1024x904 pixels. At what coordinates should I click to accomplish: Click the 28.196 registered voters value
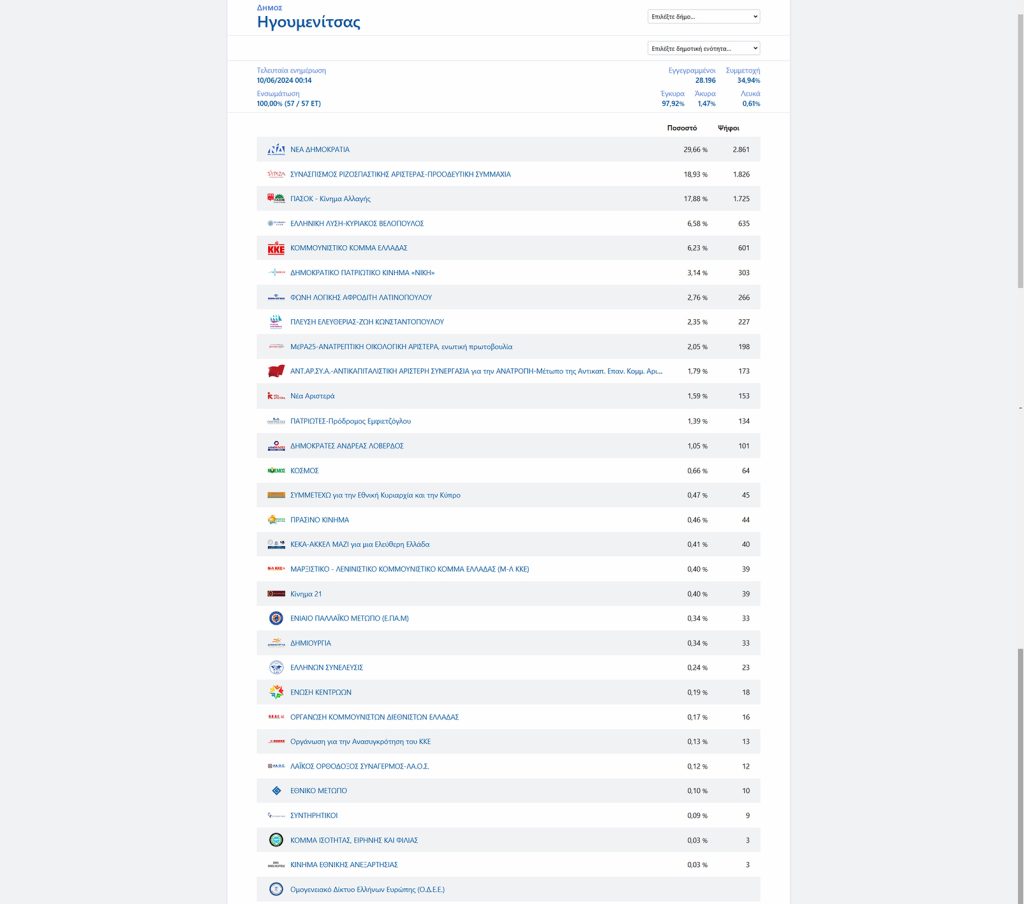pyautogui.click(x=705, y=80)
